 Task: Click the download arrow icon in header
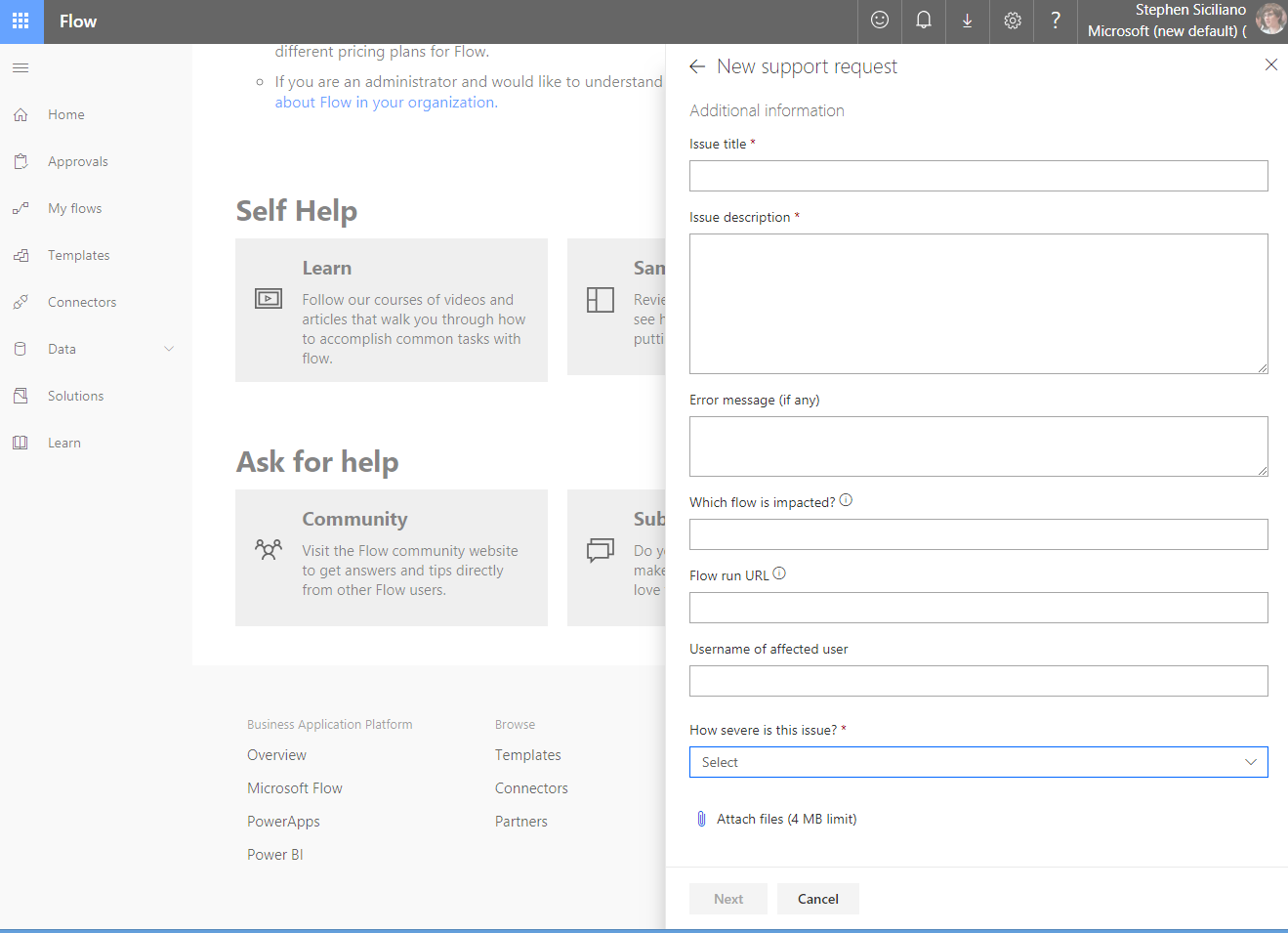(967, 21)
